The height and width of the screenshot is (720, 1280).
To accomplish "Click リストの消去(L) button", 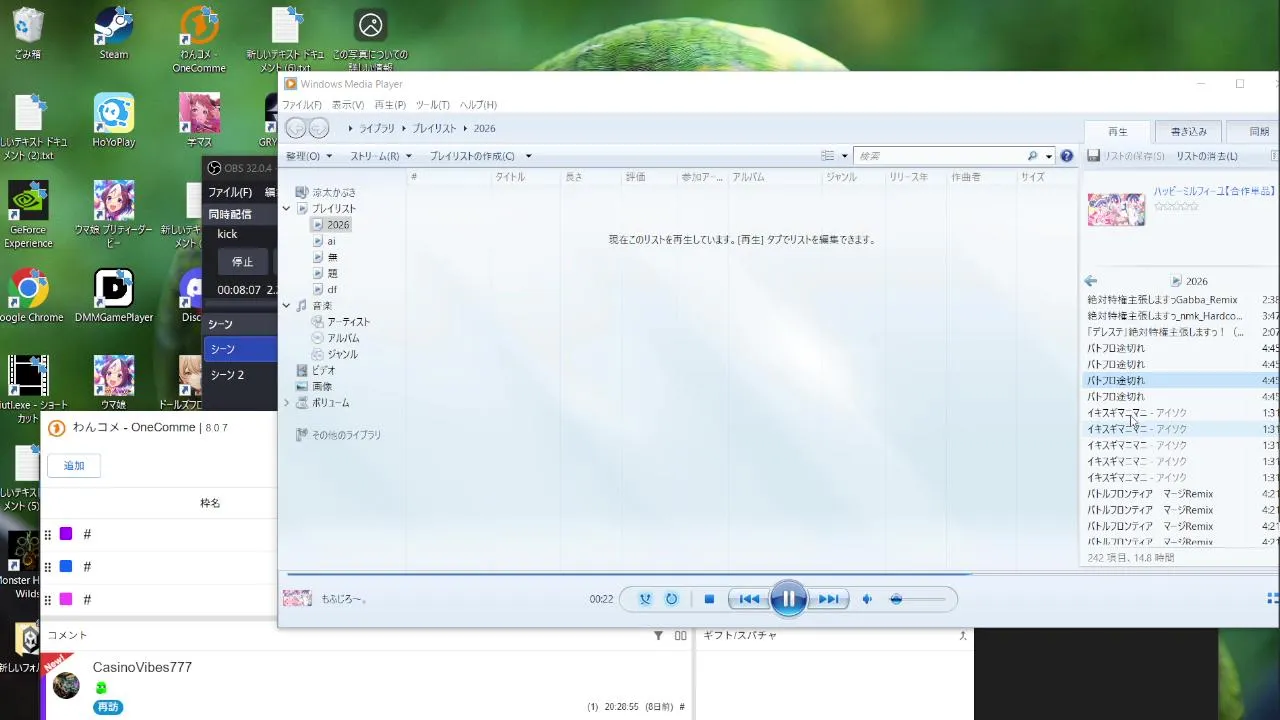I will click(x=1206, y=156).
